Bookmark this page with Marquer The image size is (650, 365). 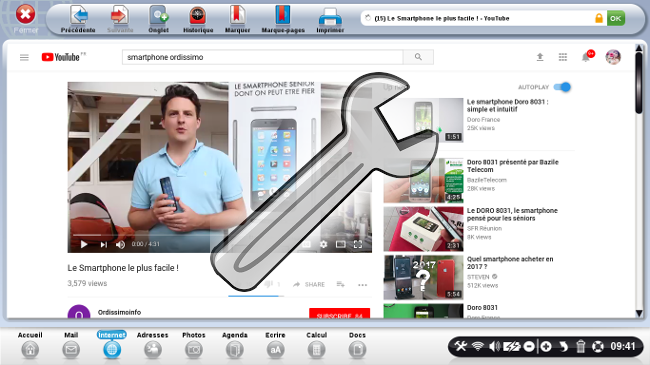click(x=237, y=19)
